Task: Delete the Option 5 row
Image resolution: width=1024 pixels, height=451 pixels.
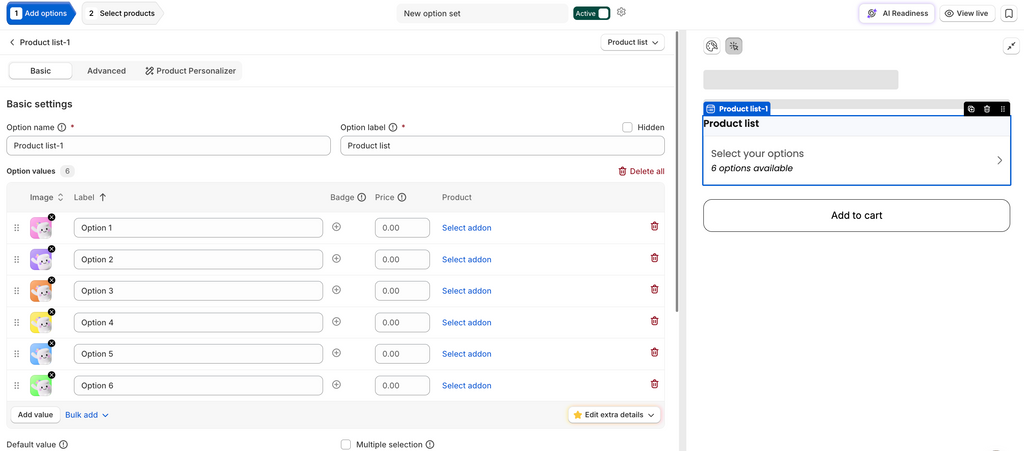Action: coord(654,352)
